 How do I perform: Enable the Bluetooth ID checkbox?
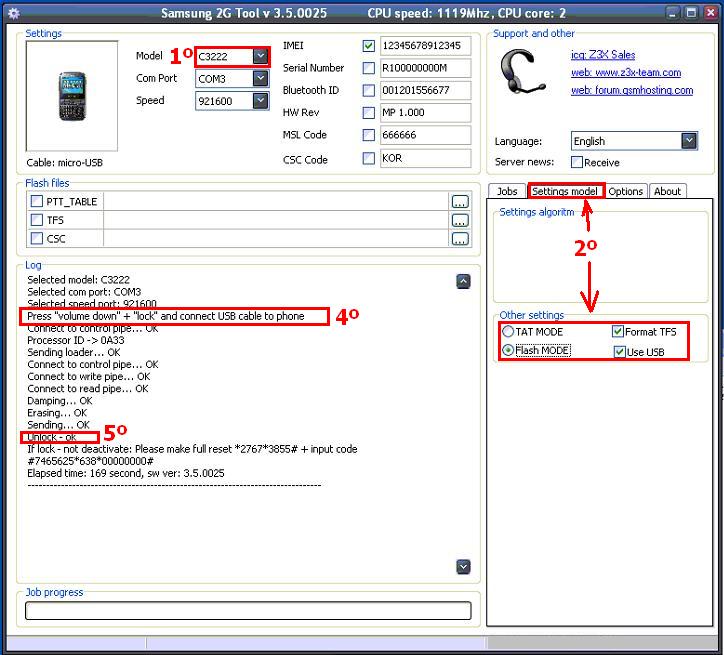(x=368, y=90)
